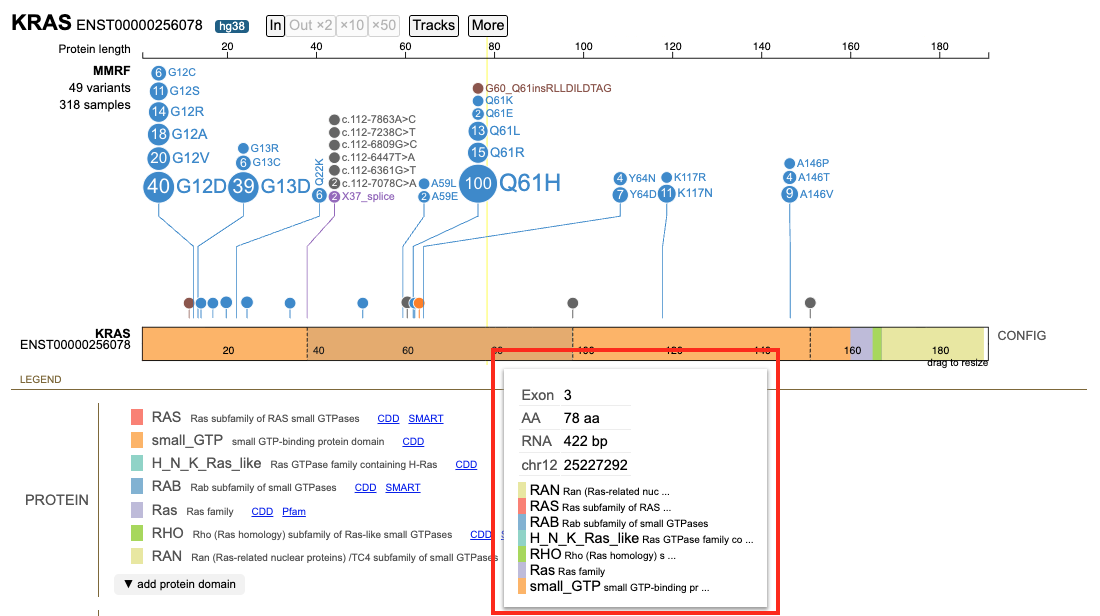Select the purple X37_splice variant marker
This screenshot has width=1100, height=616.
pyautogui.click(x=335, y=196)
